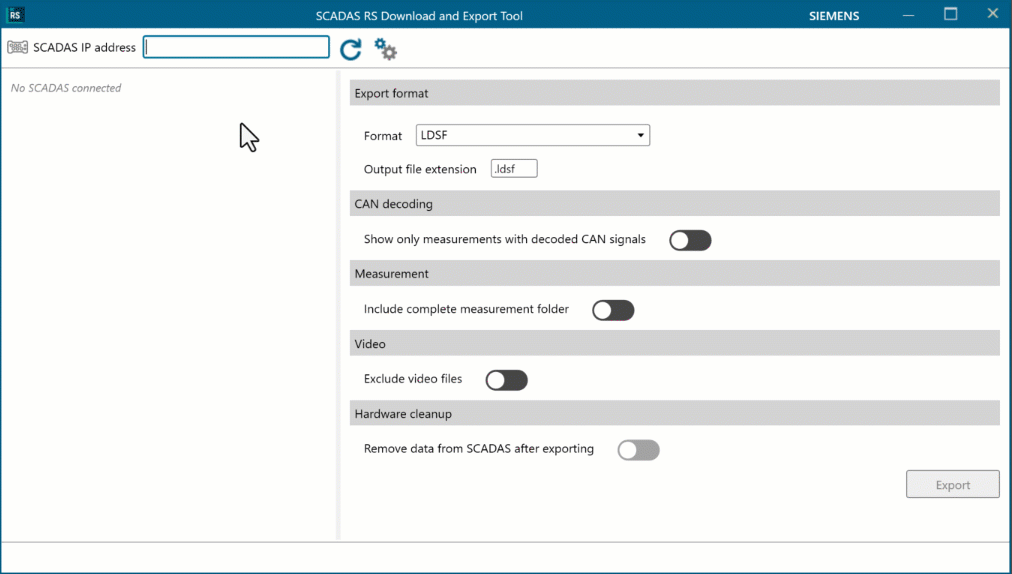Click the Export format section header
Screen dimensions: 1012x574
coord(674,93)
